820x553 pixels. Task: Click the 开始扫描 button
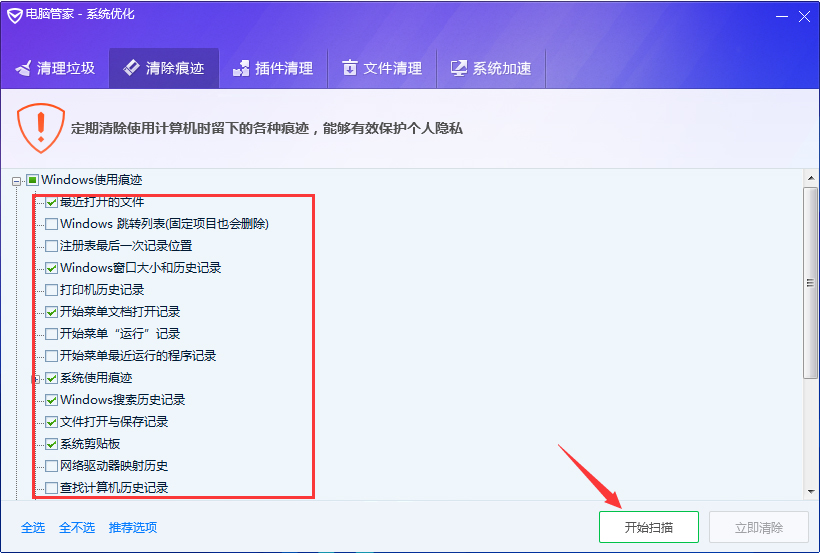point(648,527)
